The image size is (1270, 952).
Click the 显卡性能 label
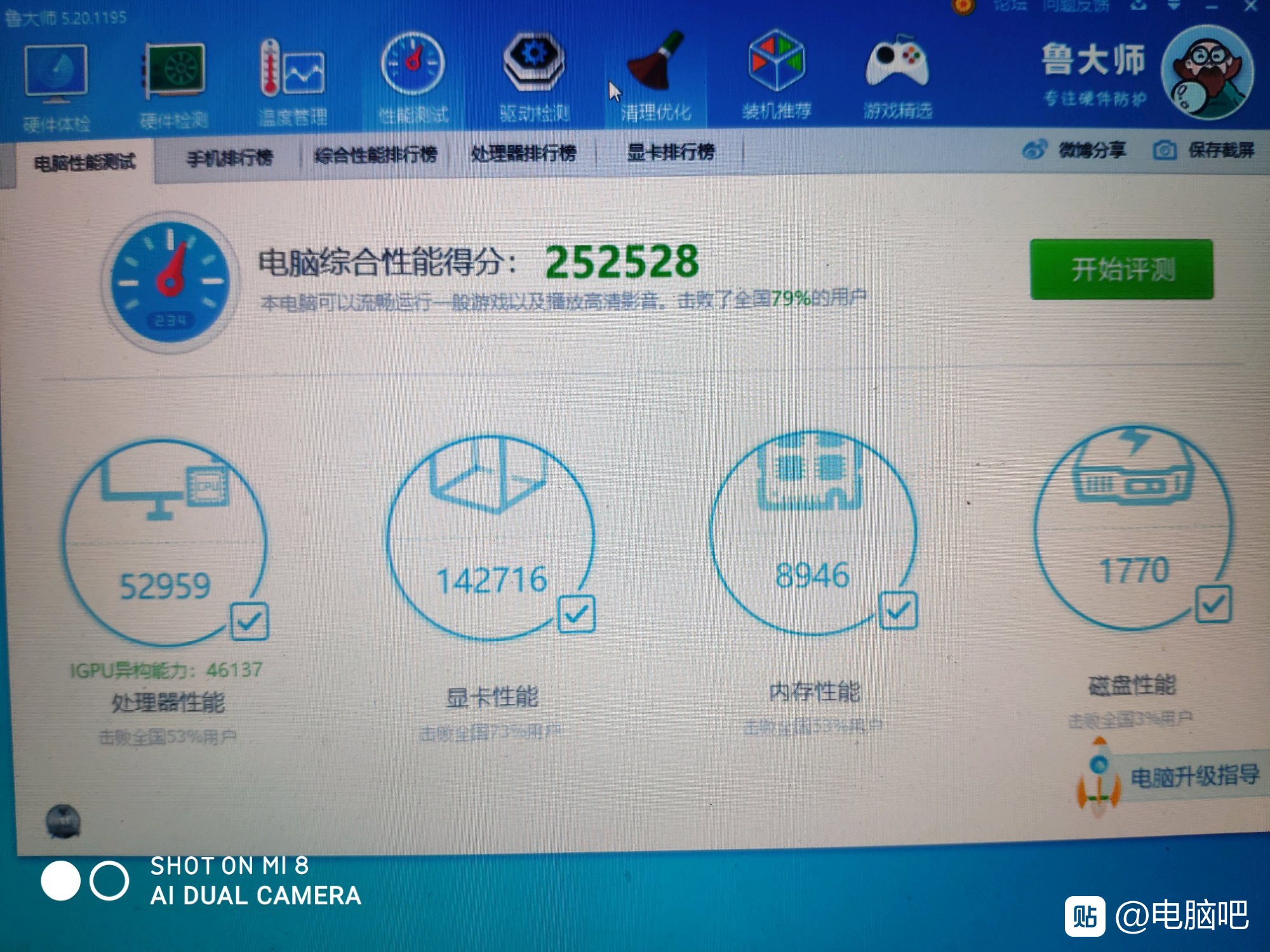point(492,697)
